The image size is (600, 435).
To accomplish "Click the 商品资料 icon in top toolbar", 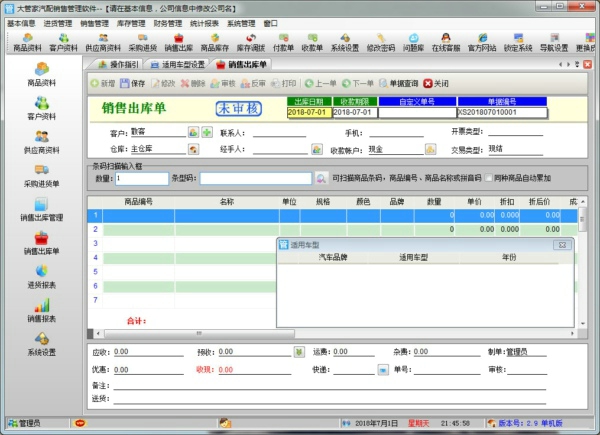I will pos(27,42).
